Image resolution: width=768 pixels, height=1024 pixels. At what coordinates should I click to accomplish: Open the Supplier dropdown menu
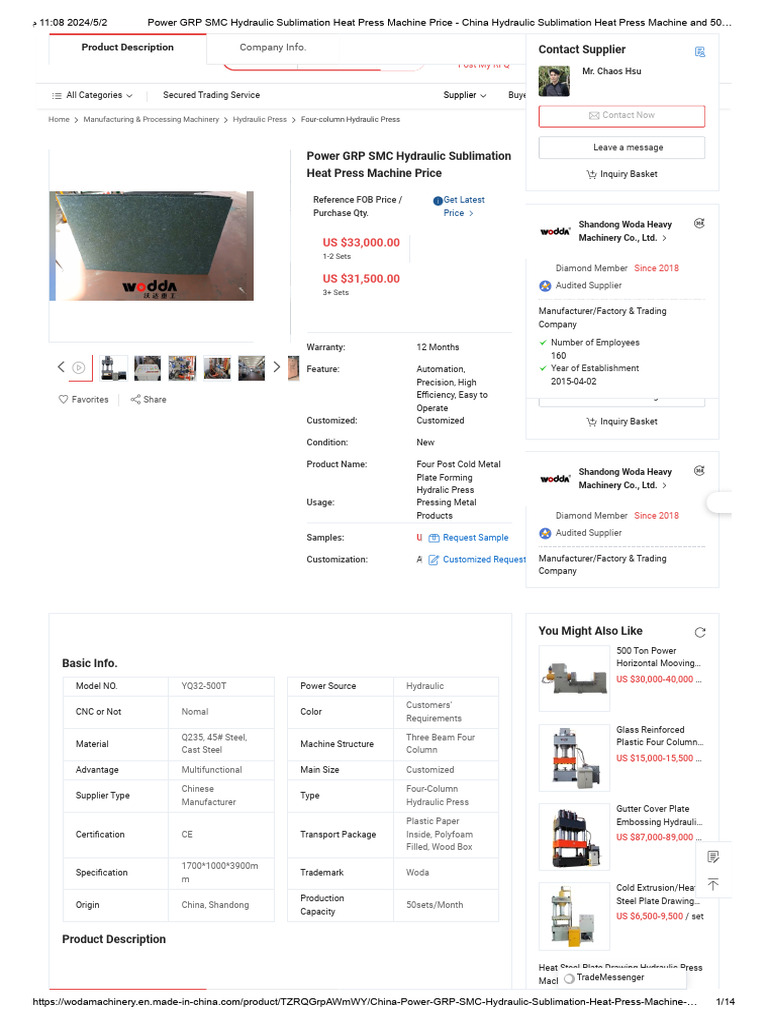pos(465,95)
